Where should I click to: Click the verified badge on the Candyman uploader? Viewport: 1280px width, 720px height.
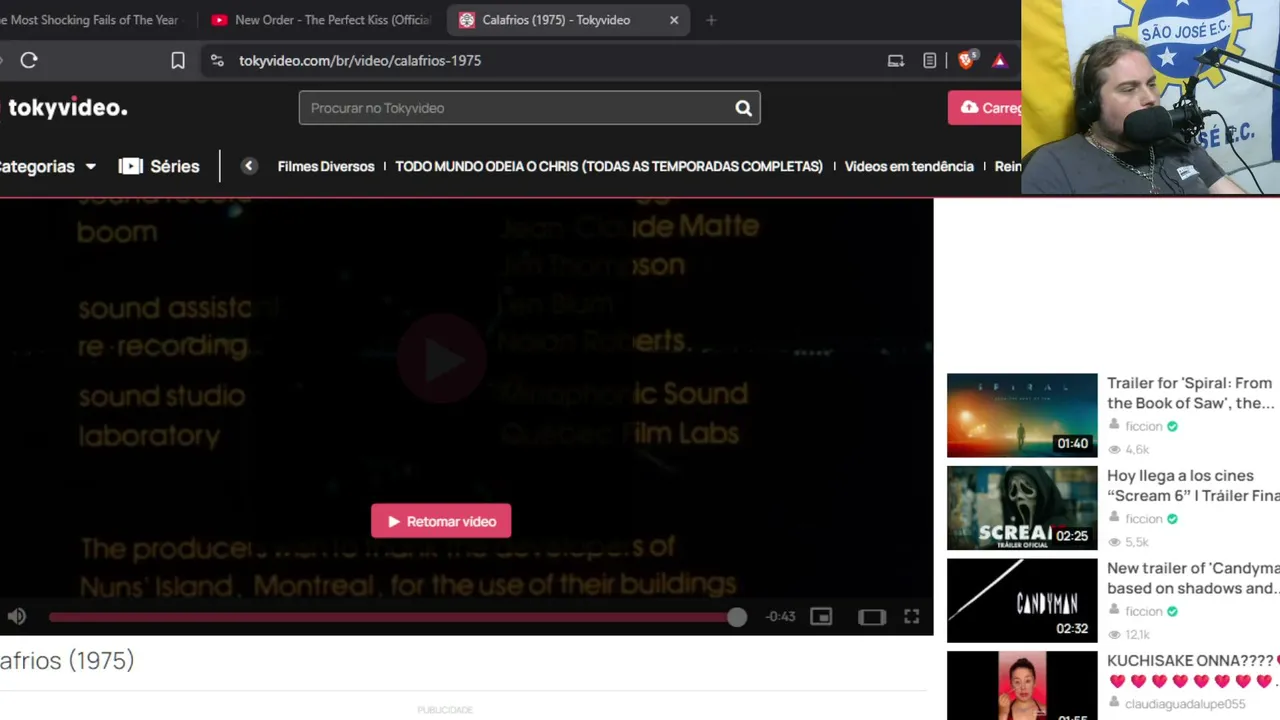(x=1172, y=611)
